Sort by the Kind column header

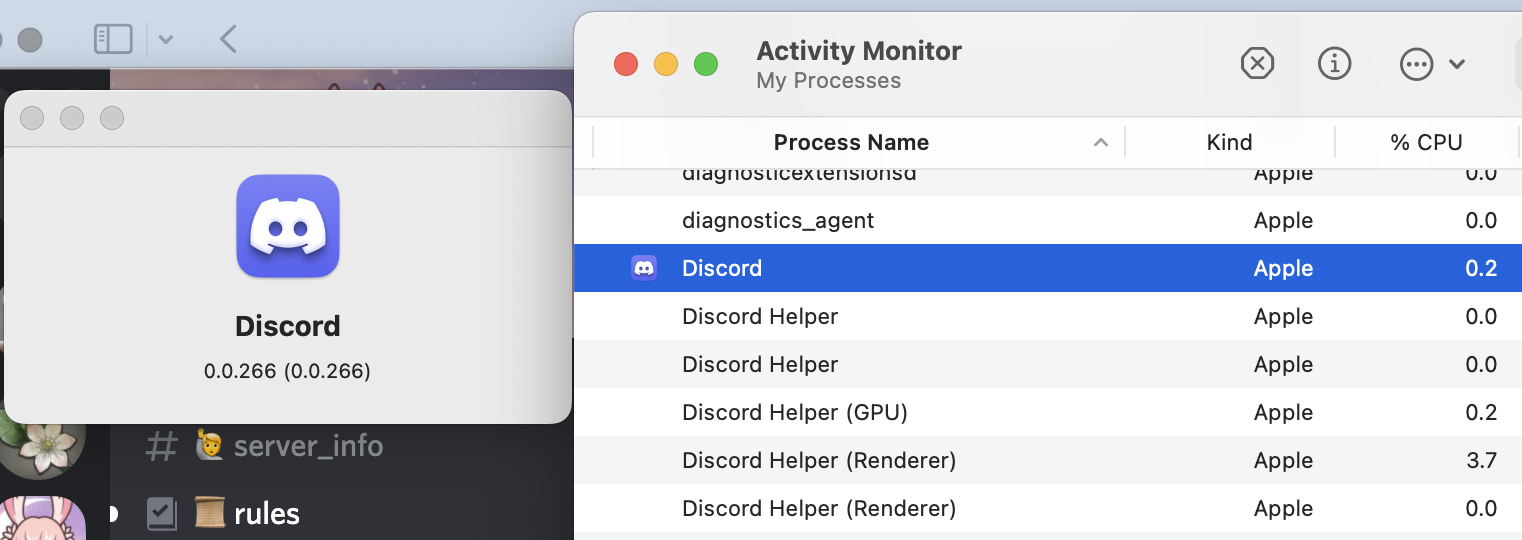point(1229,142)
